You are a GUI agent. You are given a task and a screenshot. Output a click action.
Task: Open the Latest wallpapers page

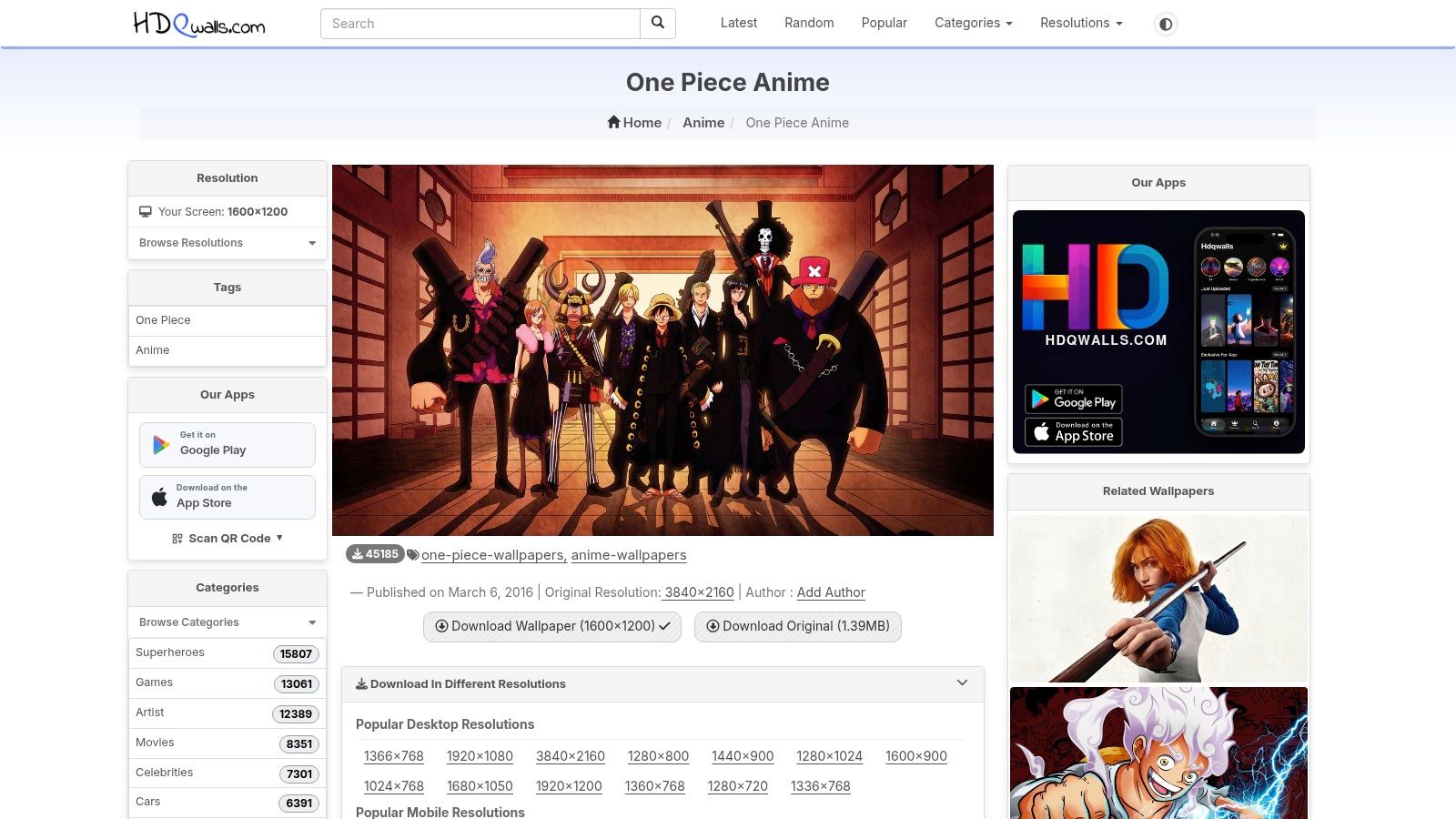[739, 23]
